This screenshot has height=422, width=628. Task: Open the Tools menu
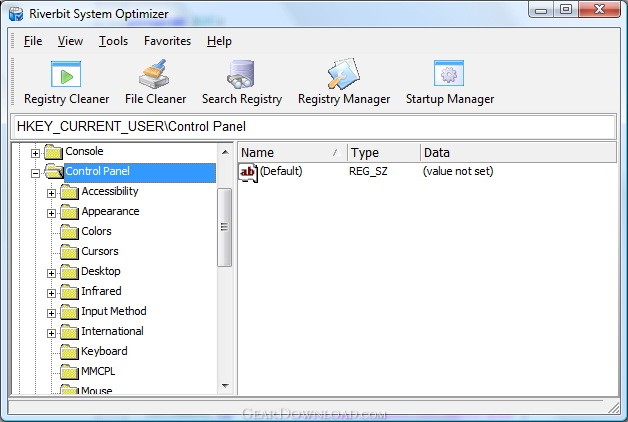coord(113,41)
